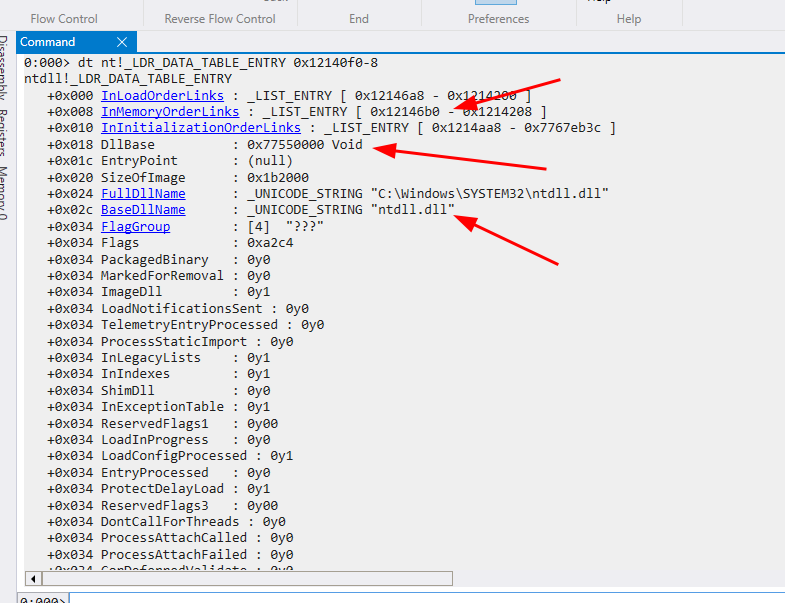Follow the InMemoryOrderLinks link
Viewport: 785px width, 603px height.
tap(169, 111)
